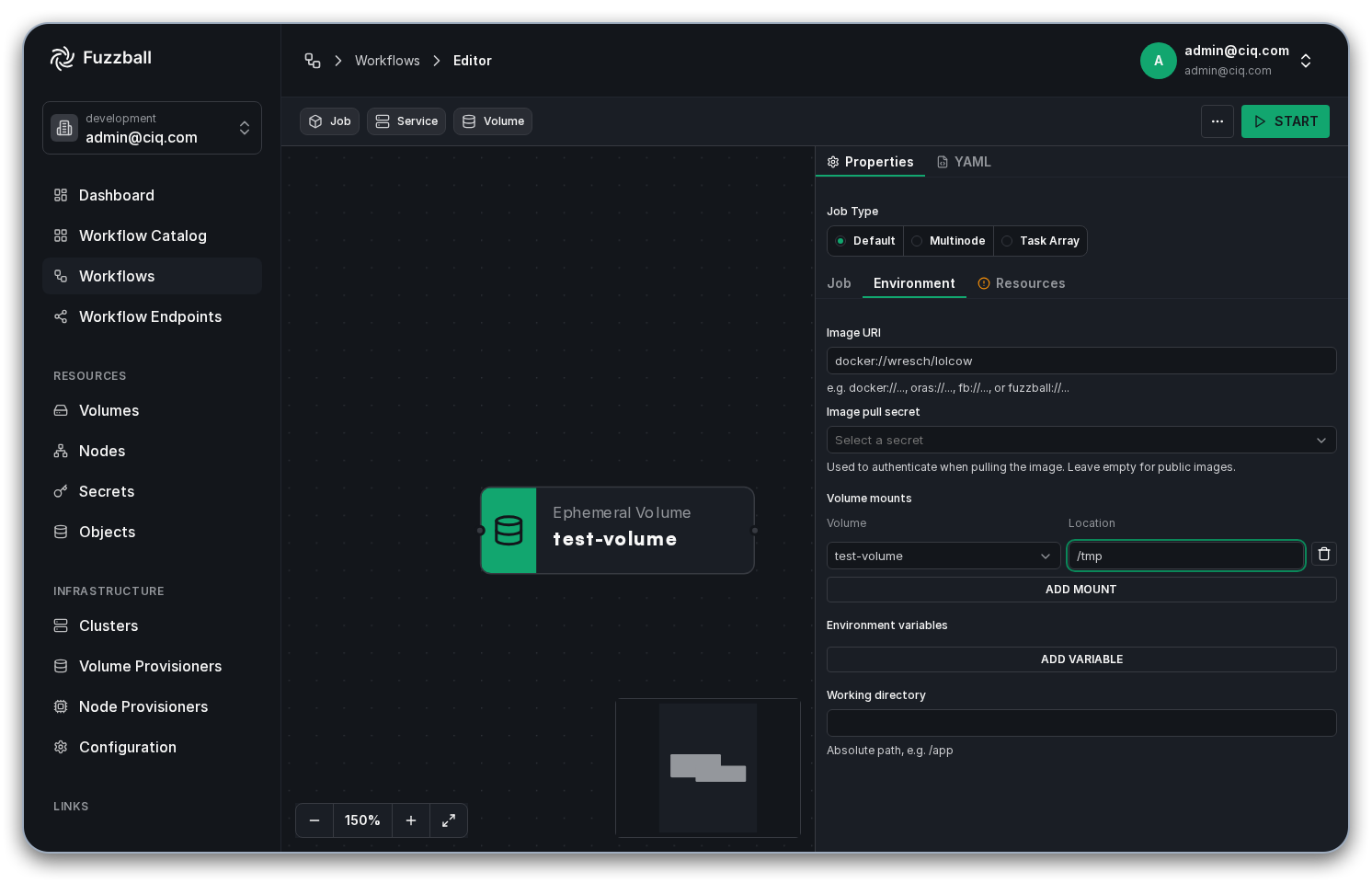Image resolution: width=1372 pixels, height=883 pixels.
Task: Click the Fuzzball logo icon
Action: click(63, 58)
